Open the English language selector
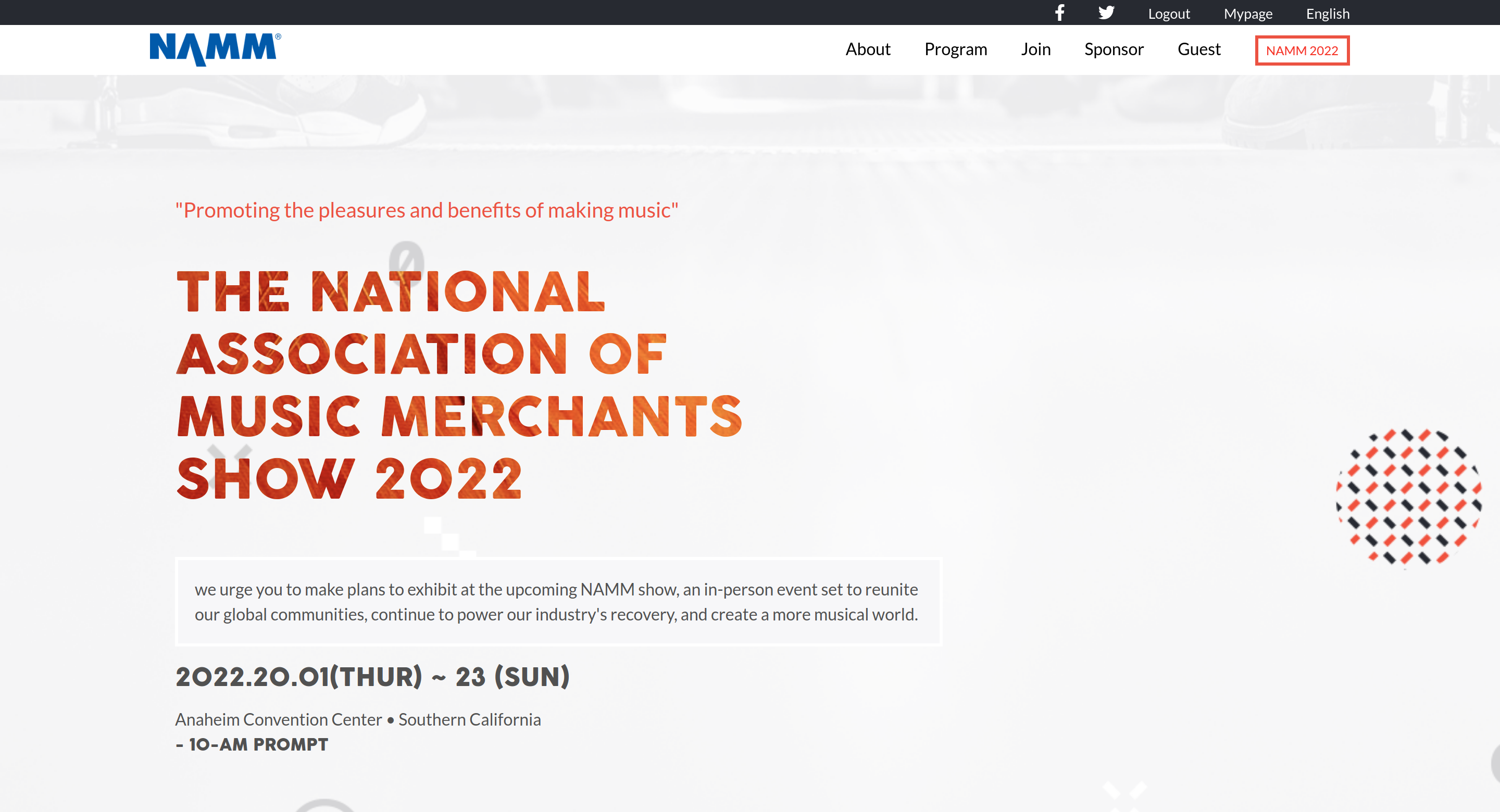 tap(1327, 14)
